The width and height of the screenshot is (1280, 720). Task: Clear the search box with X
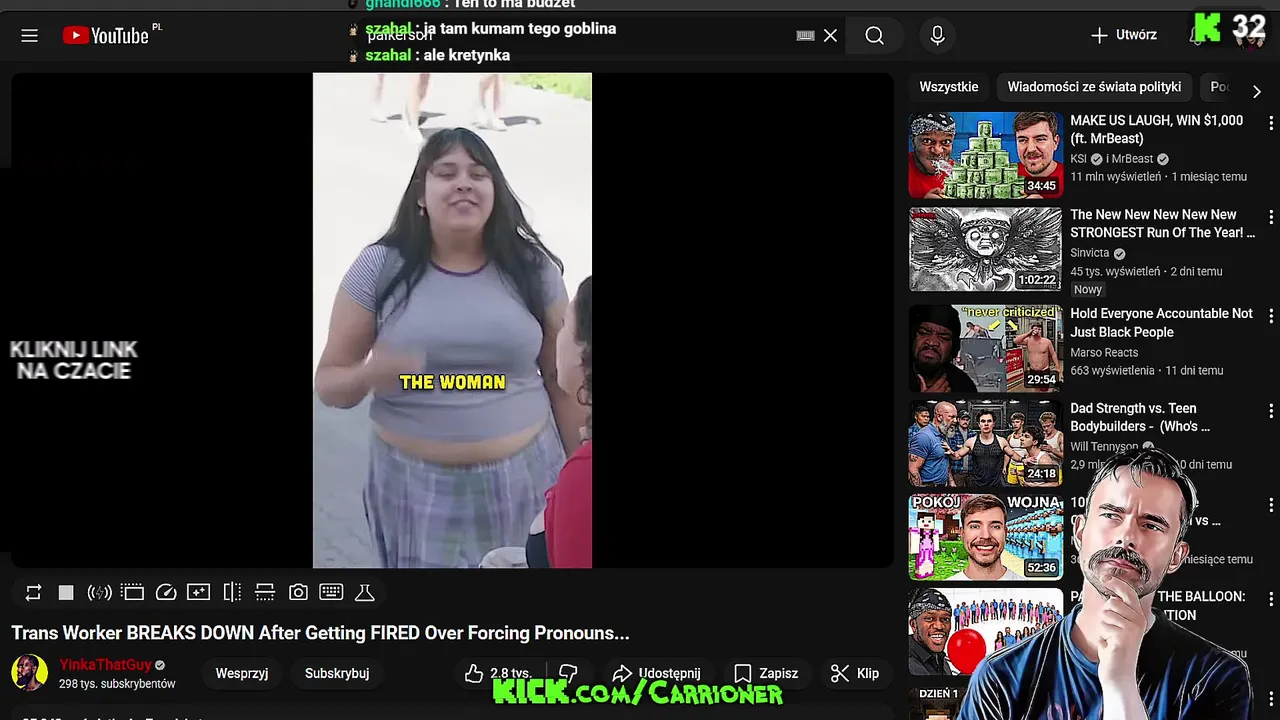[830, 36]
